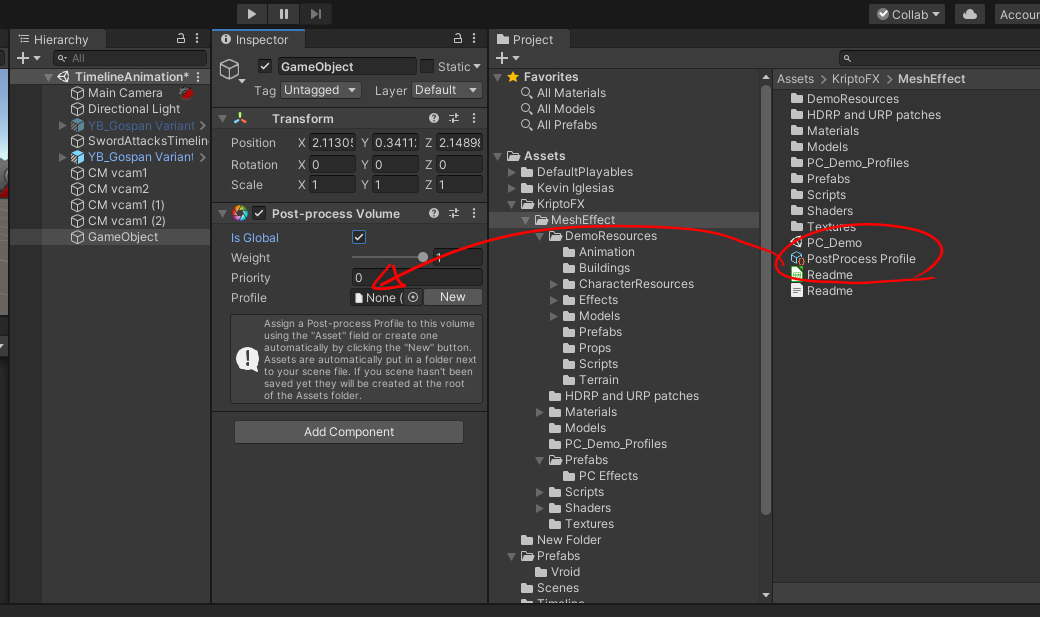Collapse the TimelineAnimation scene in Hierarchy
The width and height of the screenshot is (1040, 617).
pos(48,77)
